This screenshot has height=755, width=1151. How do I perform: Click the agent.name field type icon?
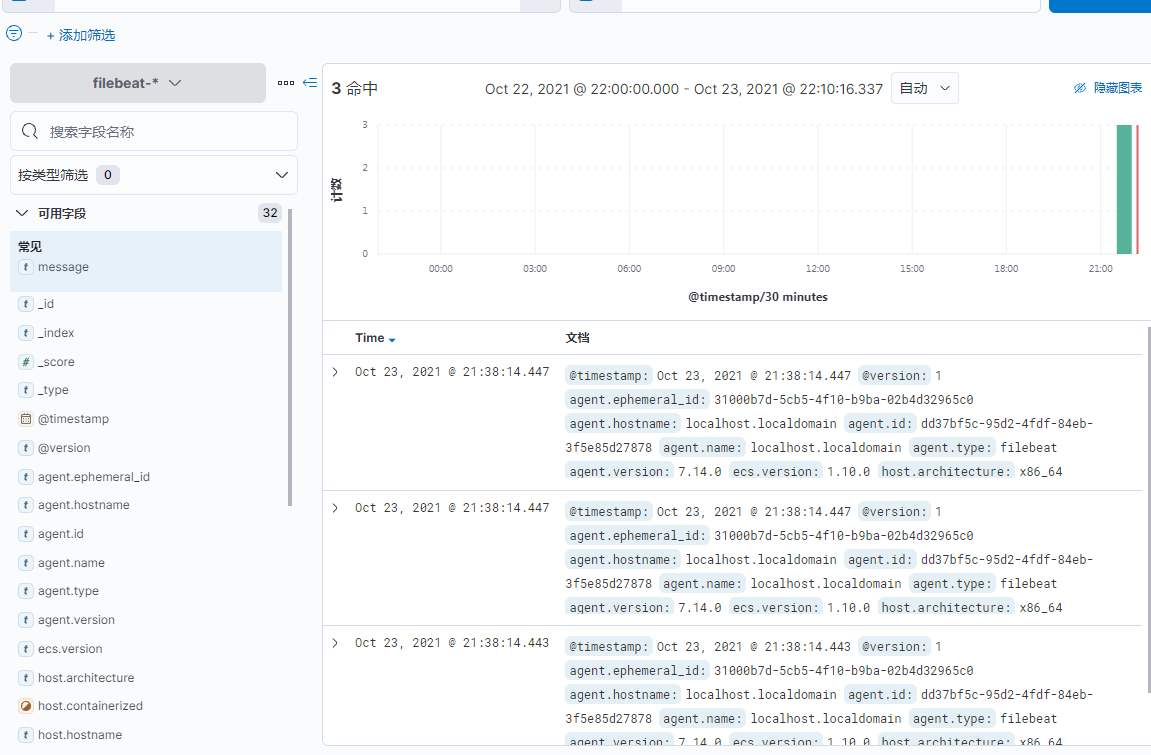pos(26,563)
